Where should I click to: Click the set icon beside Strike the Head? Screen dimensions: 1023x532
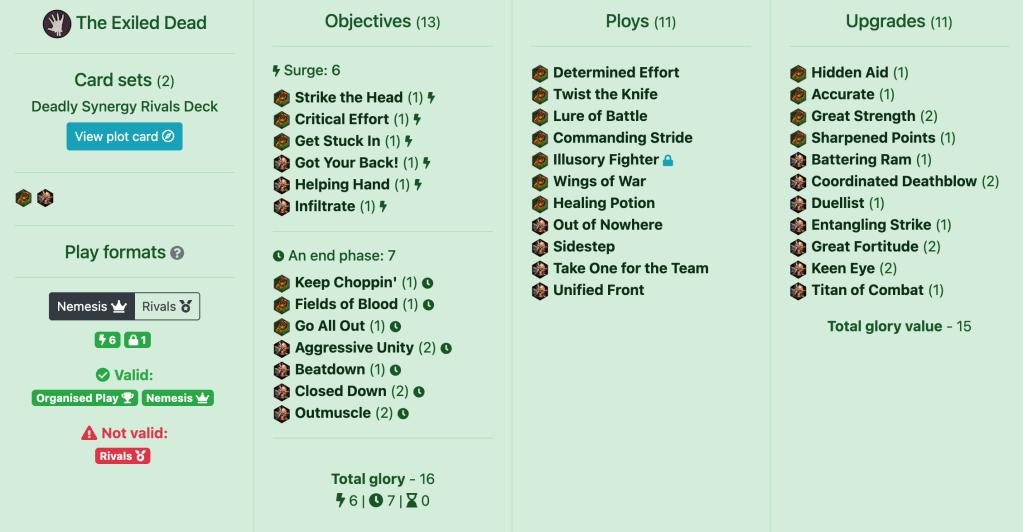(281, 98)
